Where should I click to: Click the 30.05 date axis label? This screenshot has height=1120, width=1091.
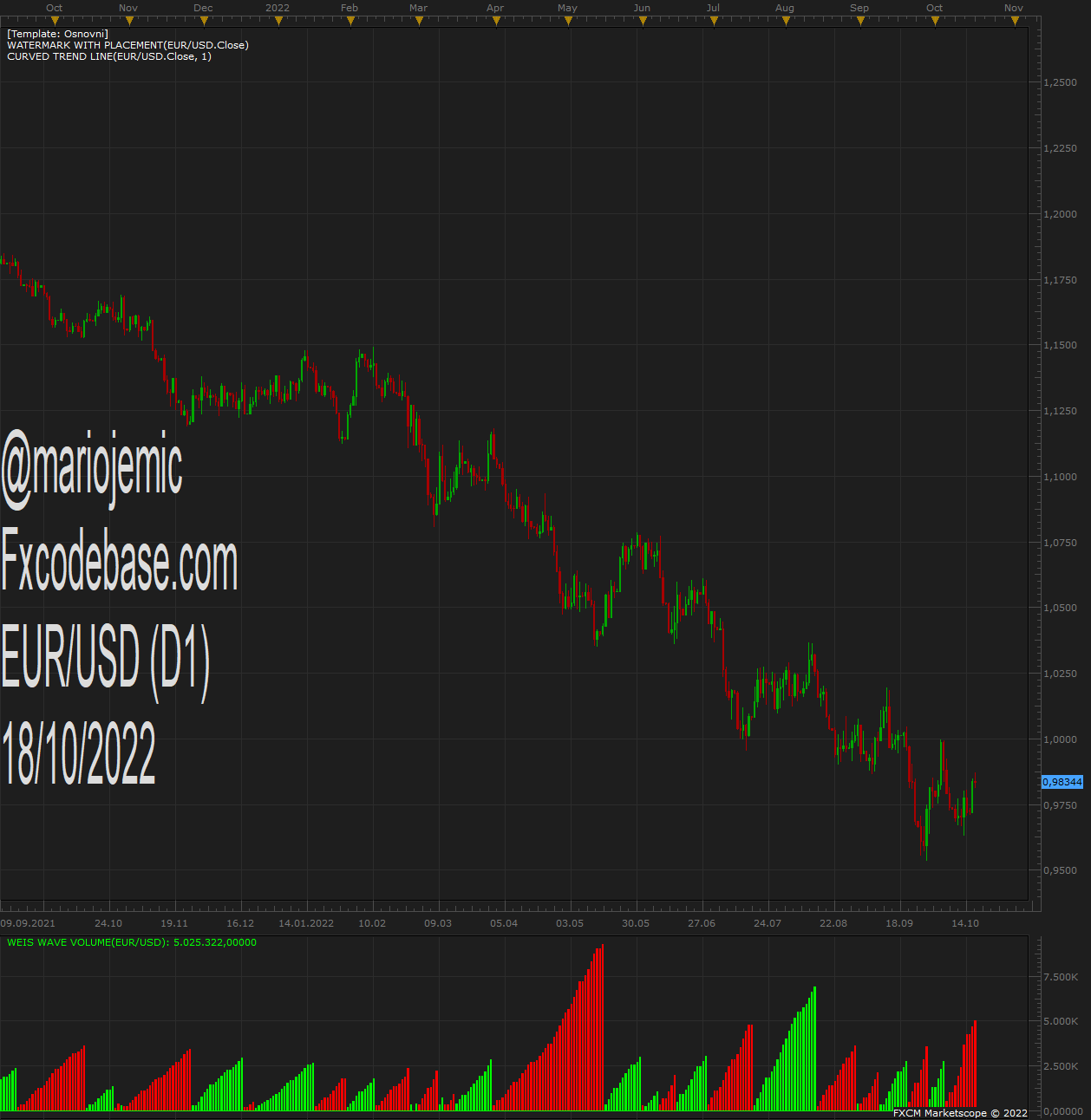636,923
